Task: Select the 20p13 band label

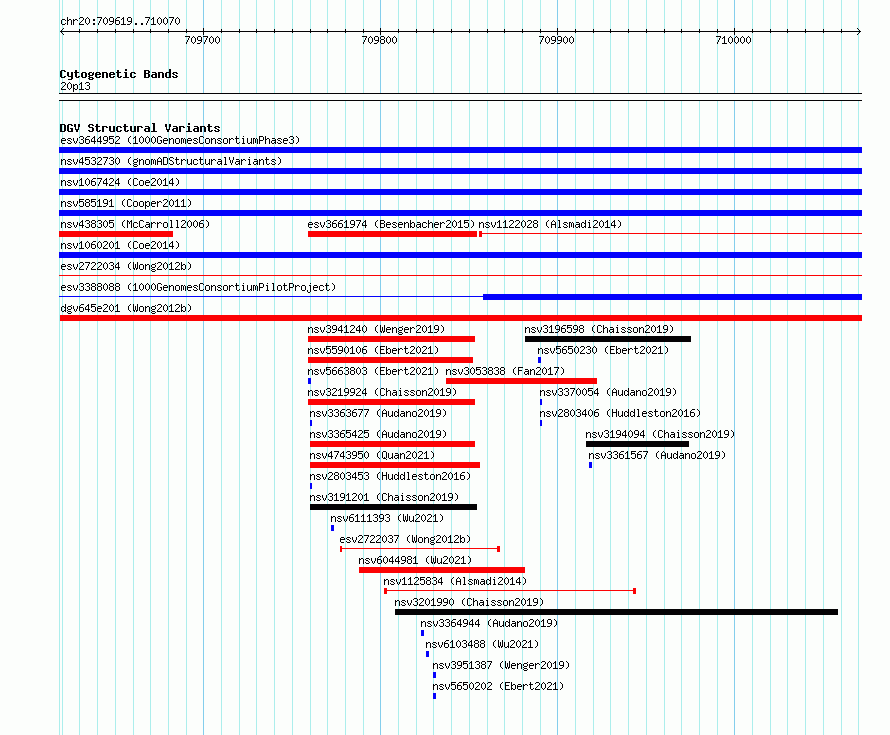Action: (x=75, y=86)
